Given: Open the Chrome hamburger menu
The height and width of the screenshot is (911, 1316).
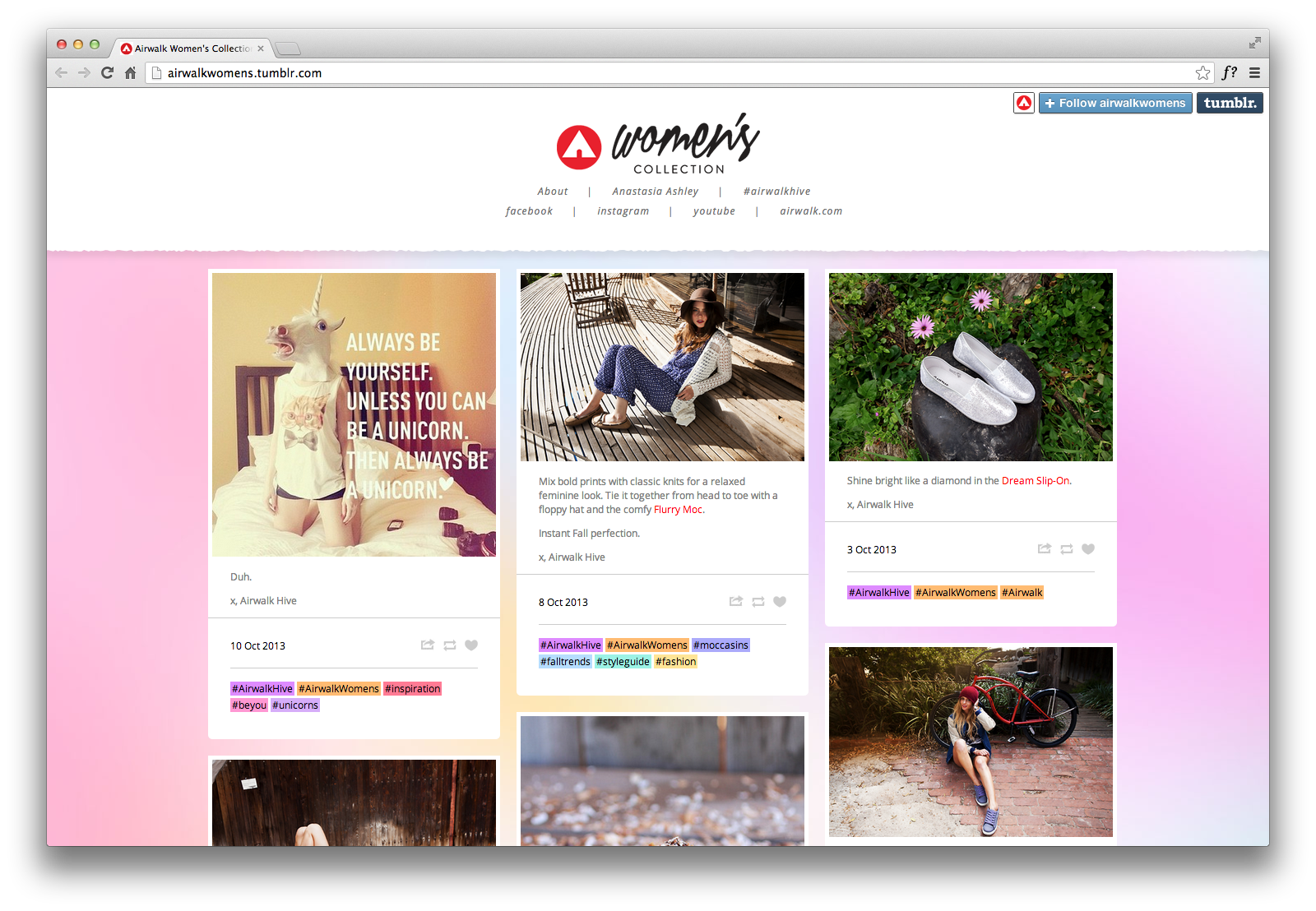Looking at the screenshot, I should 1254,72.
